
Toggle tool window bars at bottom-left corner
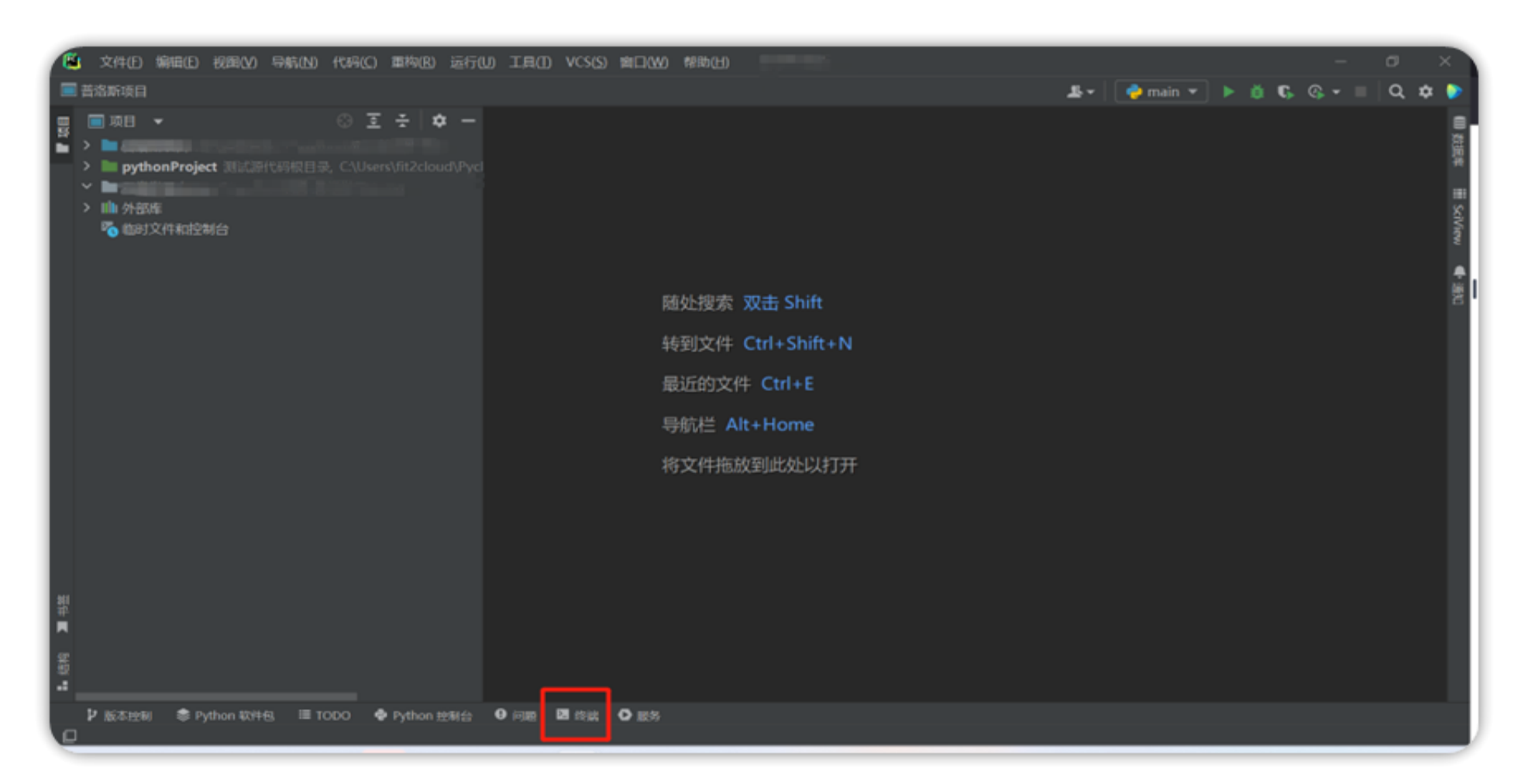[70, 735]
